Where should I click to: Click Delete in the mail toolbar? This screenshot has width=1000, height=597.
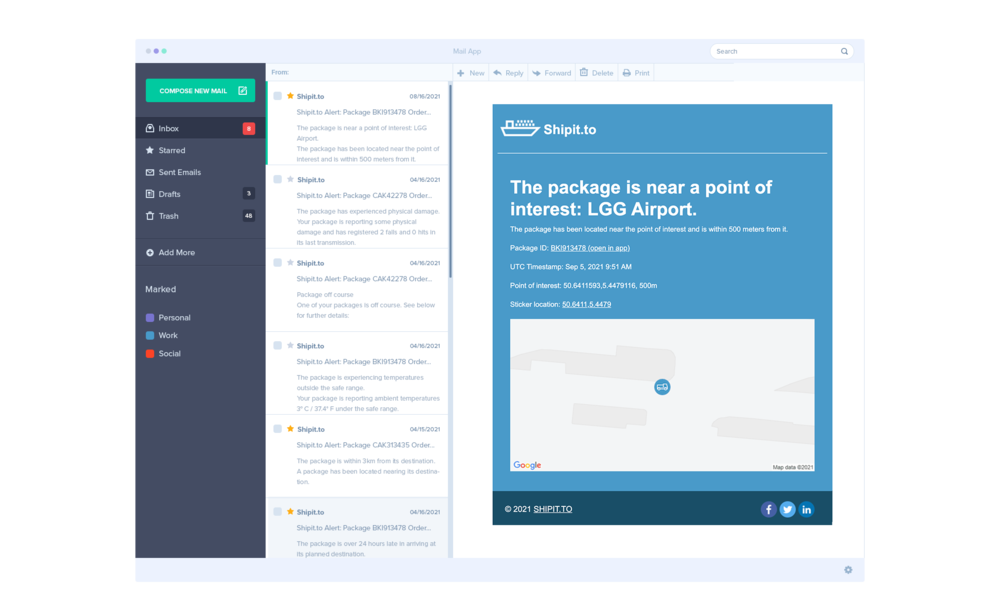click(596, 73)
